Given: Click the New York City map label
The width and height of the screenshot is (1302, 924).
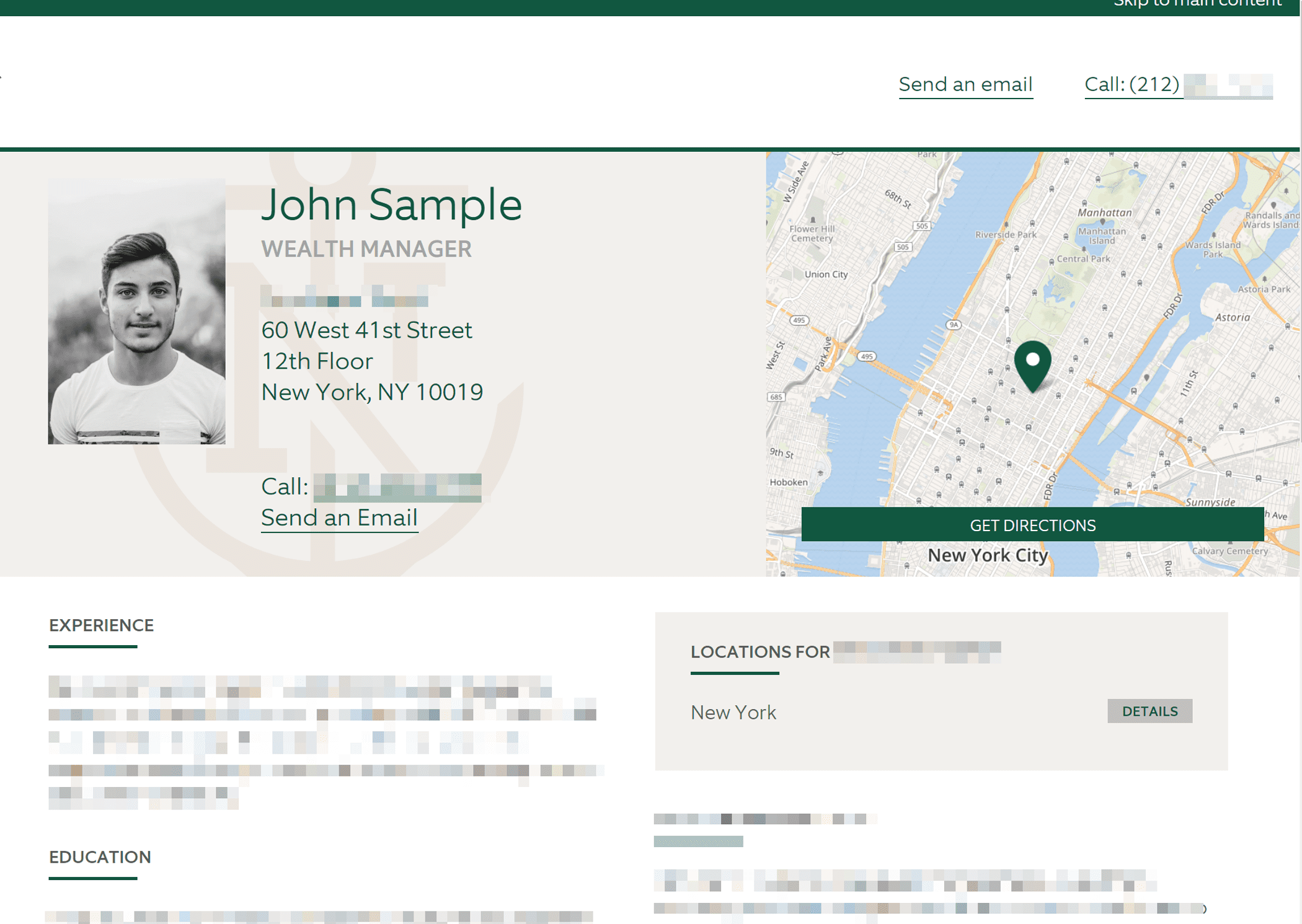Looking at the screenshot, I should coord(987,555).
